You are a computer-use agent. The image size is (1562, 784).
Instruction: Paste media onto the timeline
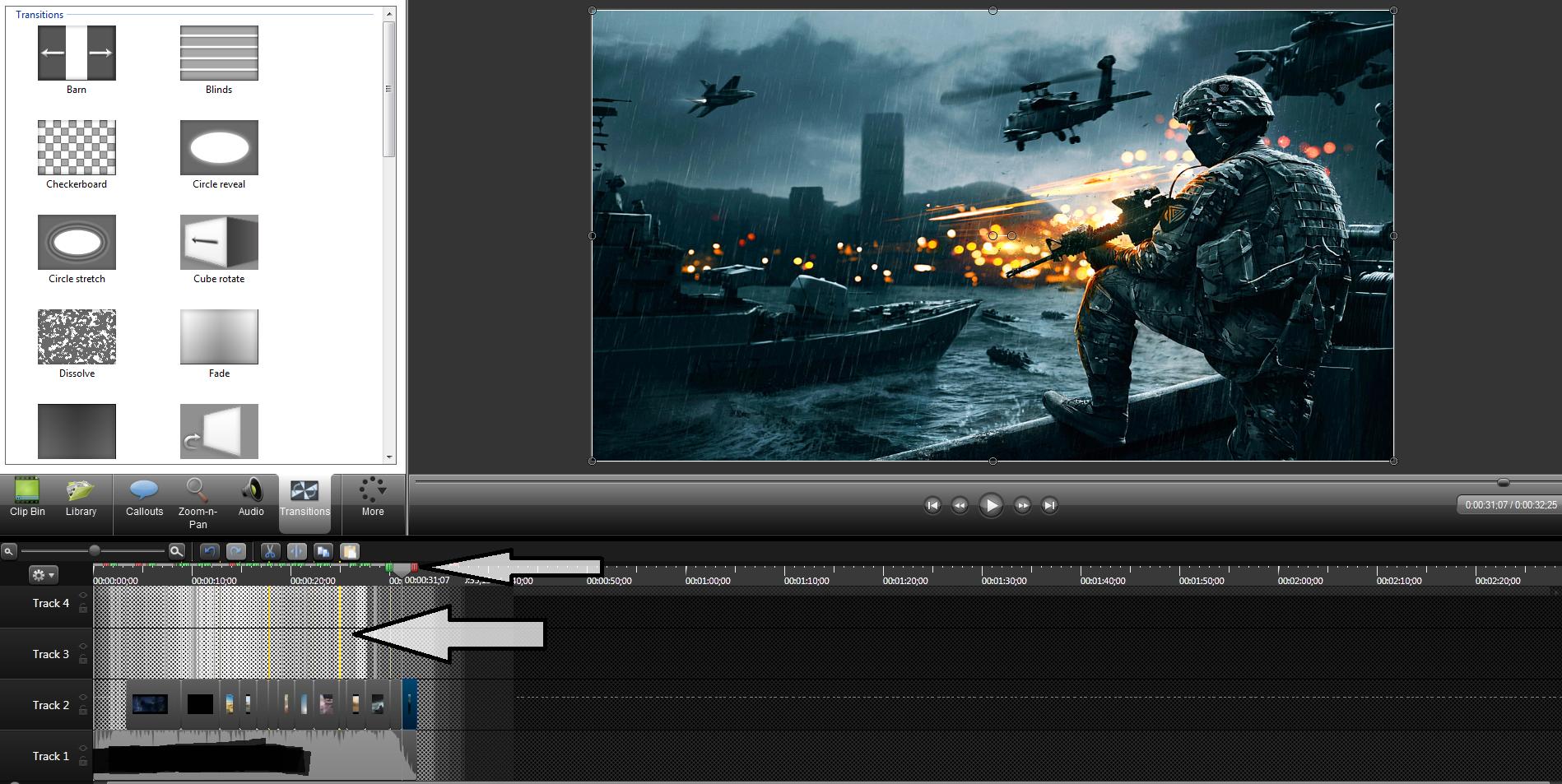[x=350, y=551]
